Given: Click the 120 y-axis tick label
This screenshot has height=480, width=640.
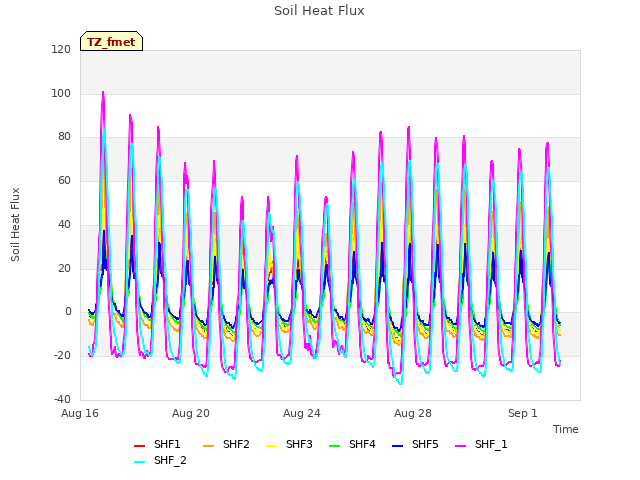Looking at the screenshot, I should point(61,50).
